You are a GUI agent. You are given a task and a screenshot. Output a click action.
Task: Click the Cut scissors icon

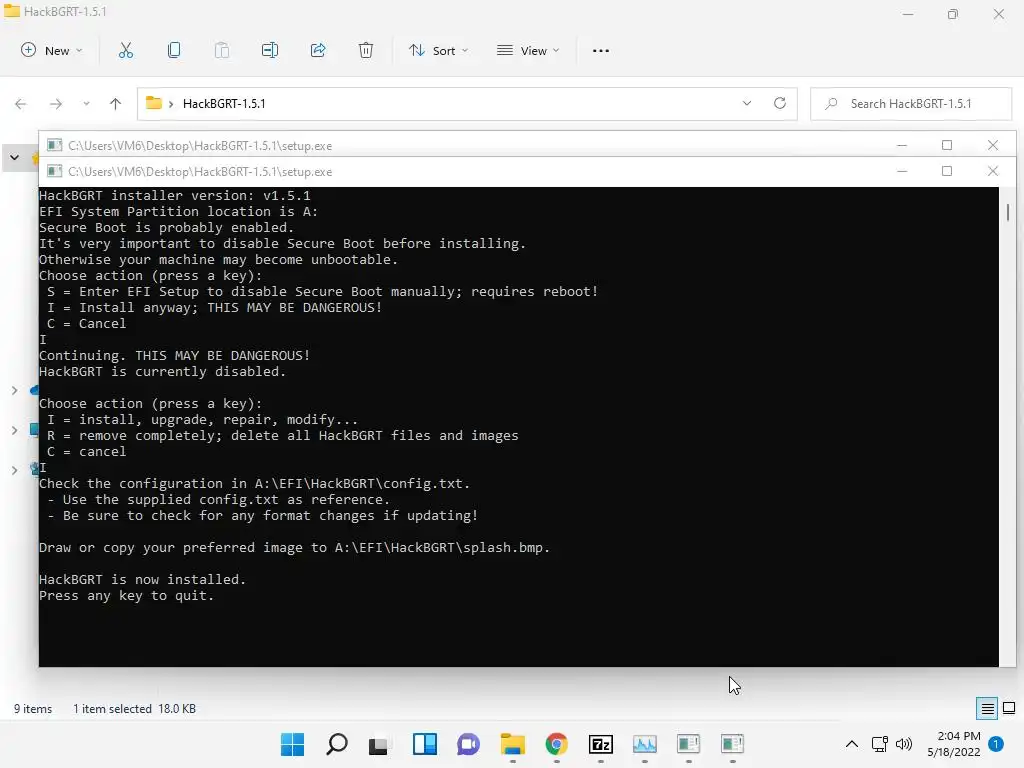pos(126,50)
